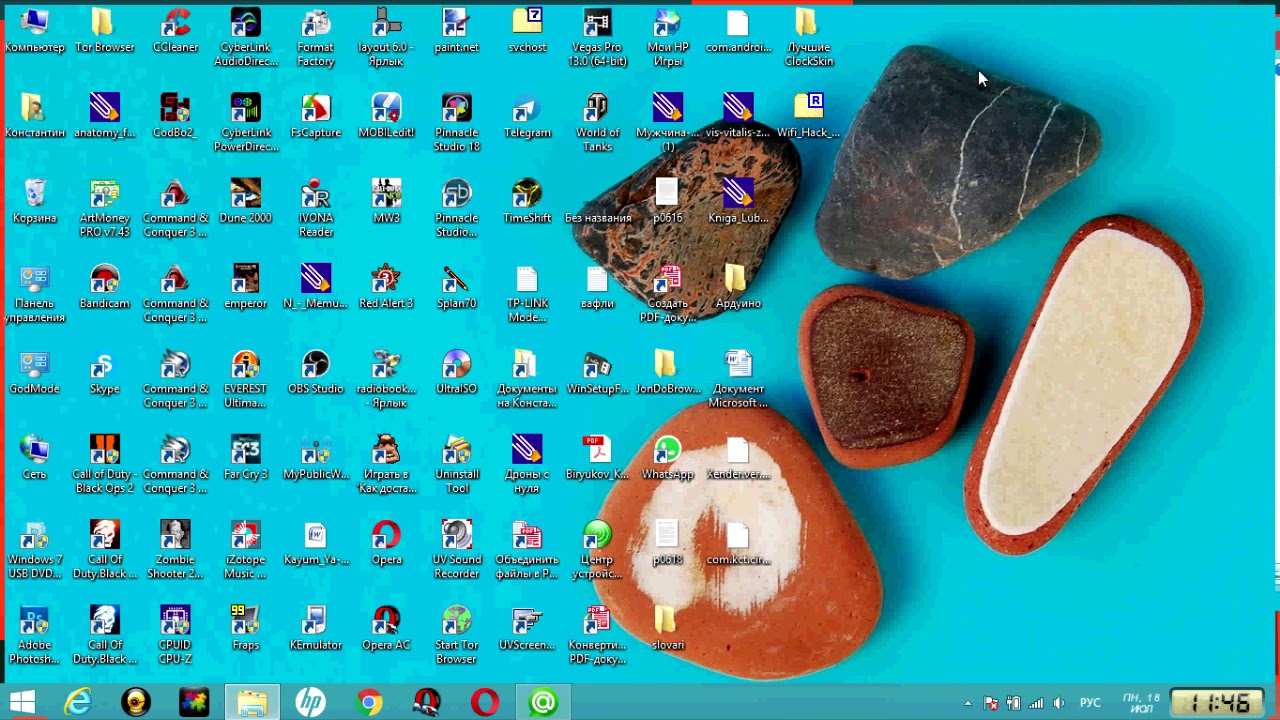The height and width of the screenshot is (720, 1280).
Task: Select the Wifi_Hack archive icon
Action: click(x=808, y=116)
